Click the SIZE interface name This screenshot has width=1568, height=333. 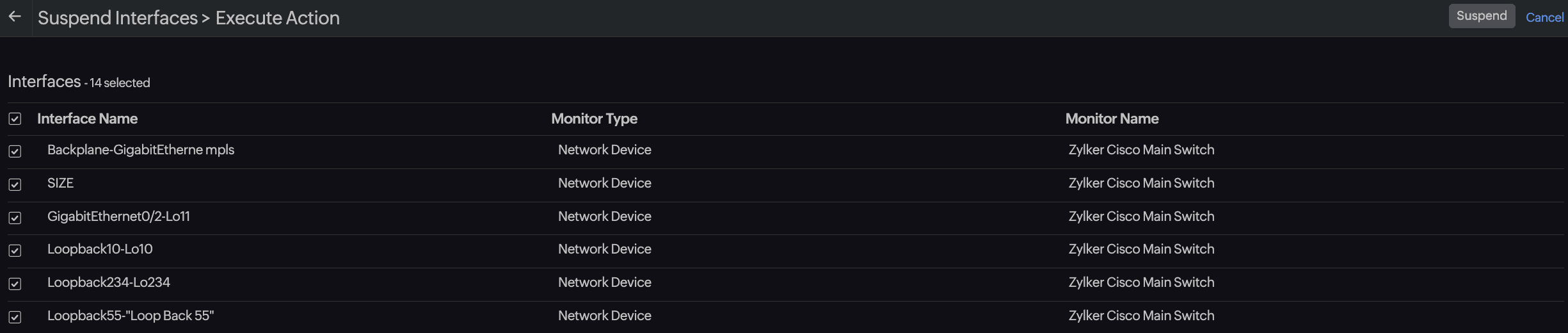pos(60,183)
